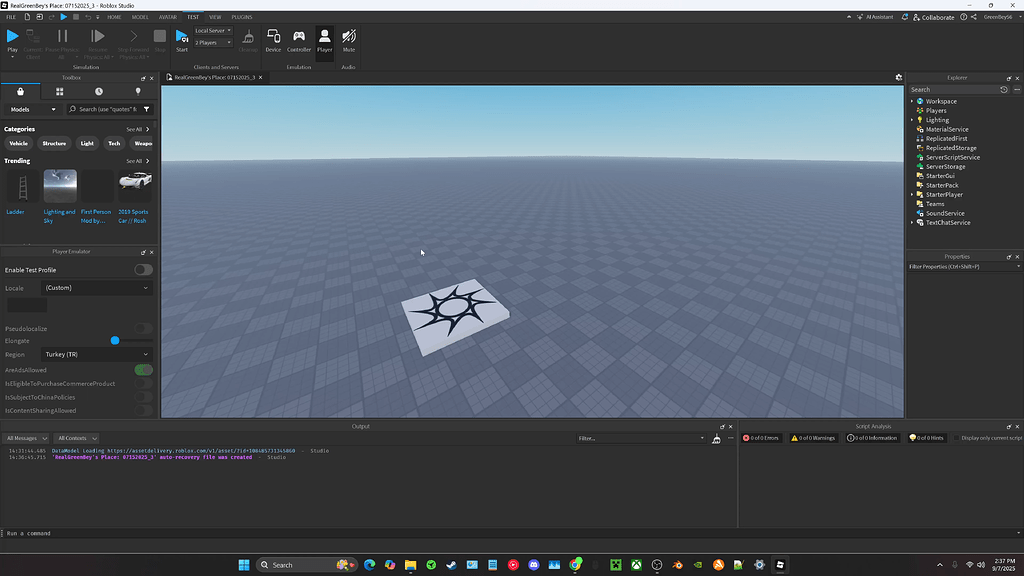Screen dimensions: 1024x576
Task: Click See All next to Categories
Action: tap(137, 129)
